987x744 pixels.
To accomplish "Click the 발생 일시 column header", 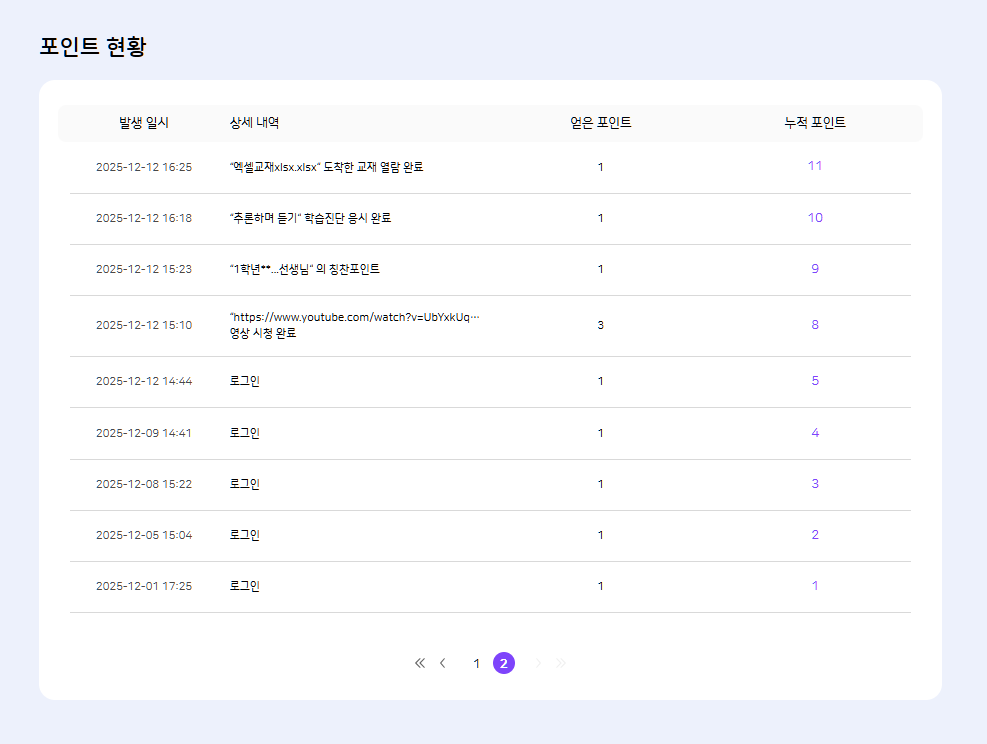I will (x=144, y=123).
